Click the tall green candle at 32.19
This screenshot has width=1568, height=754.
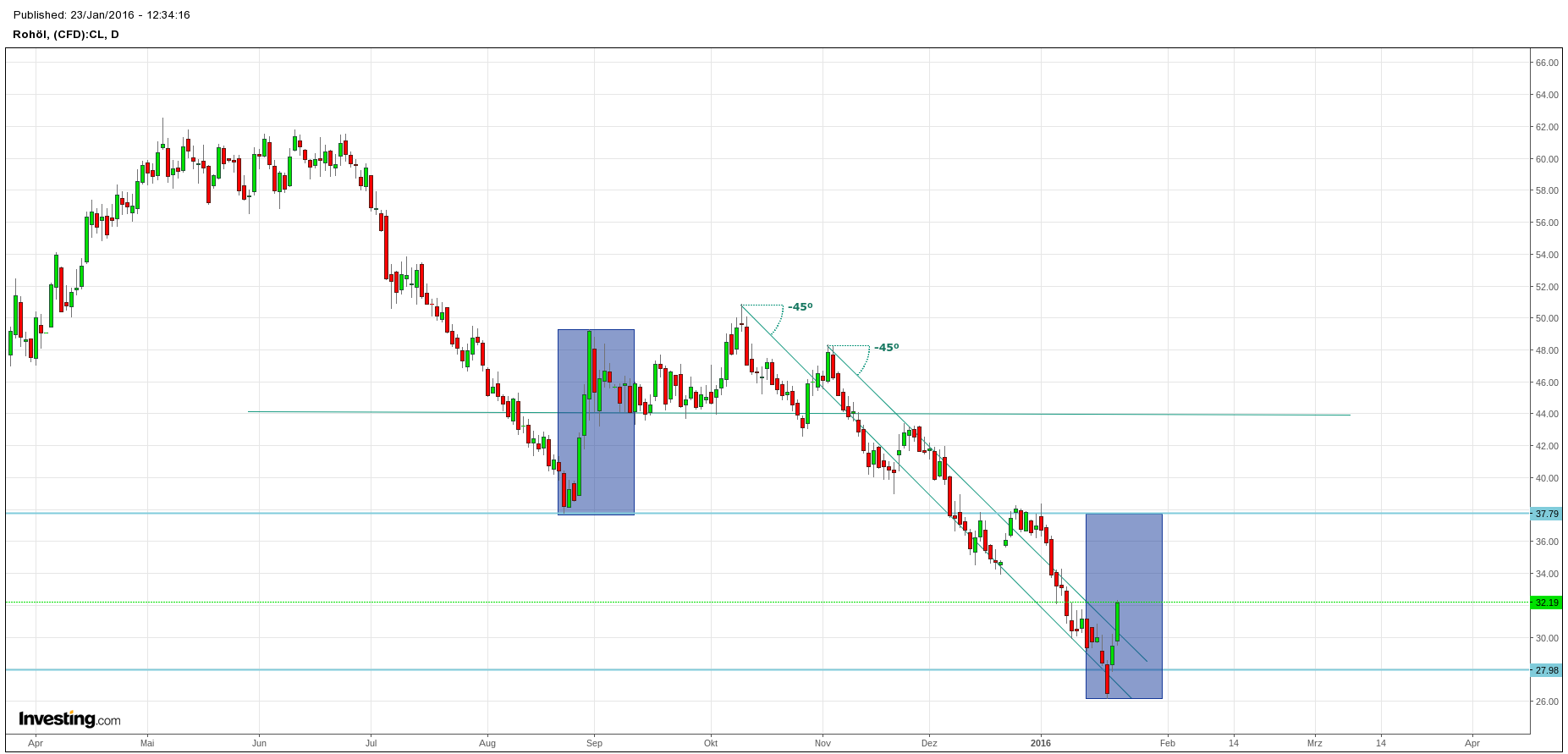pyautogui.click(x=1118, y=621)
